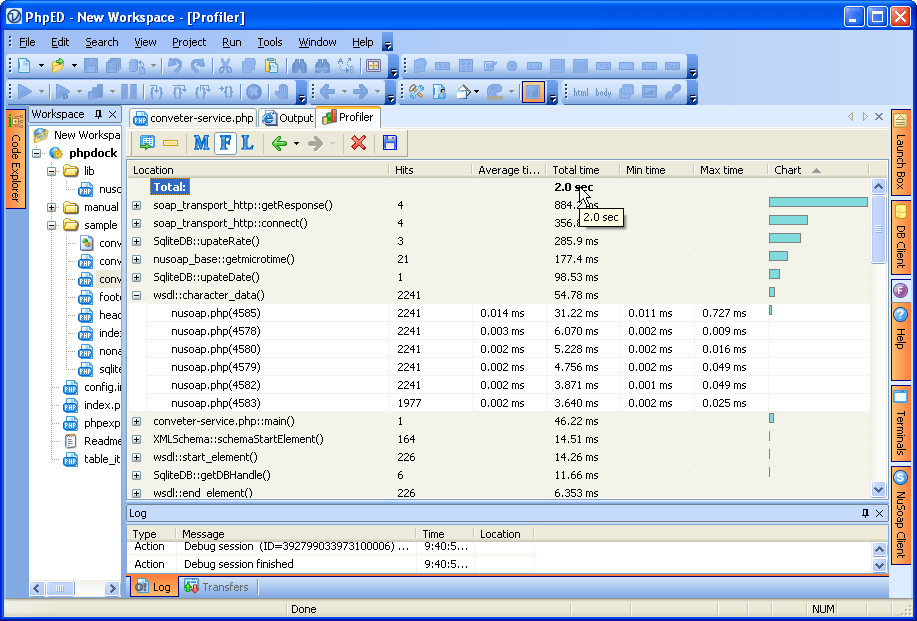The width and height of the screenshot is (917, 621).
Task: Click the Stop debugging round icon
Action: point(254,91)
